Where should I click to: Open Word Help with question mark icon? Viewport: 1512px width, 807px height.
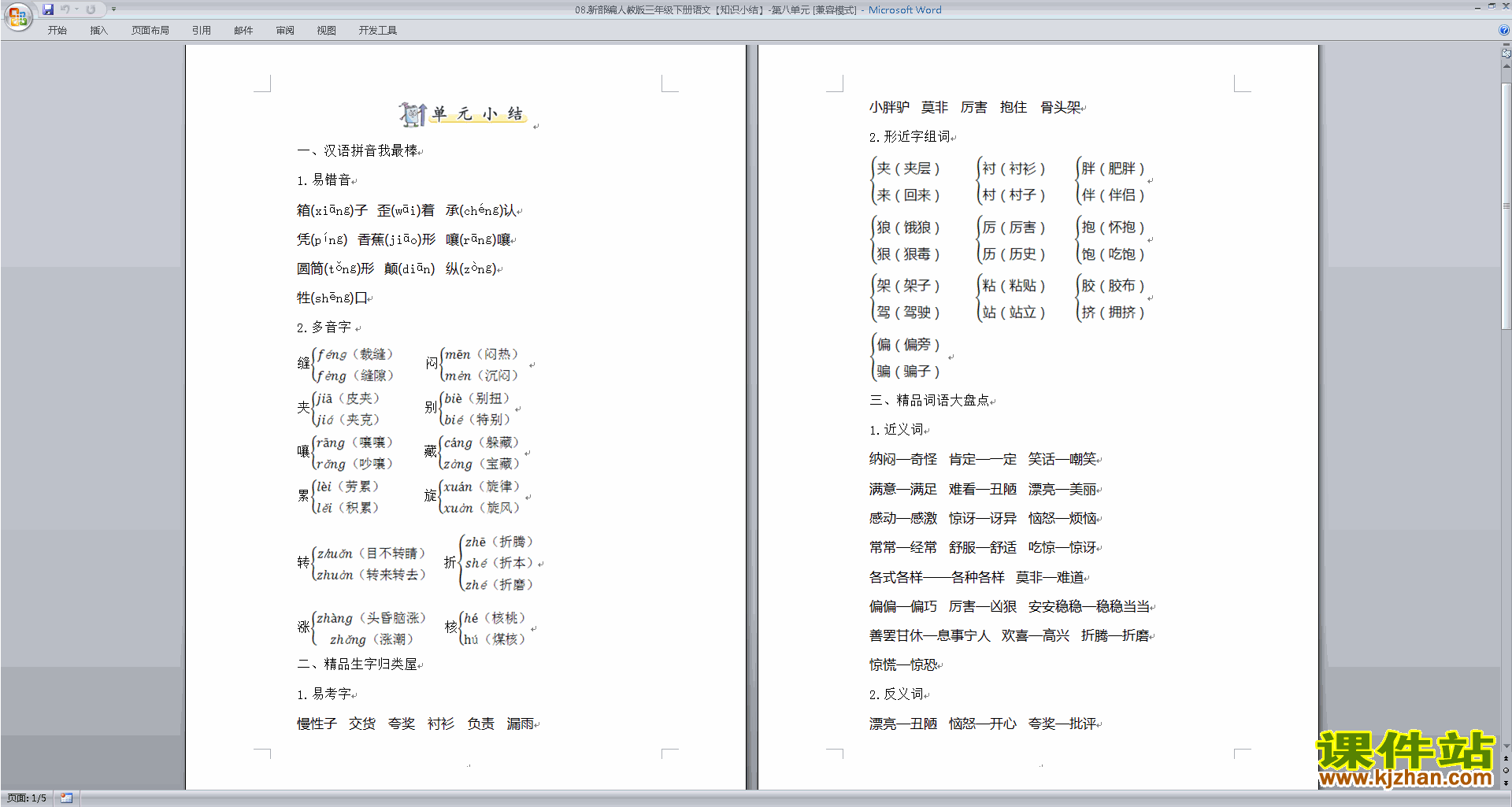(1504, 31)
